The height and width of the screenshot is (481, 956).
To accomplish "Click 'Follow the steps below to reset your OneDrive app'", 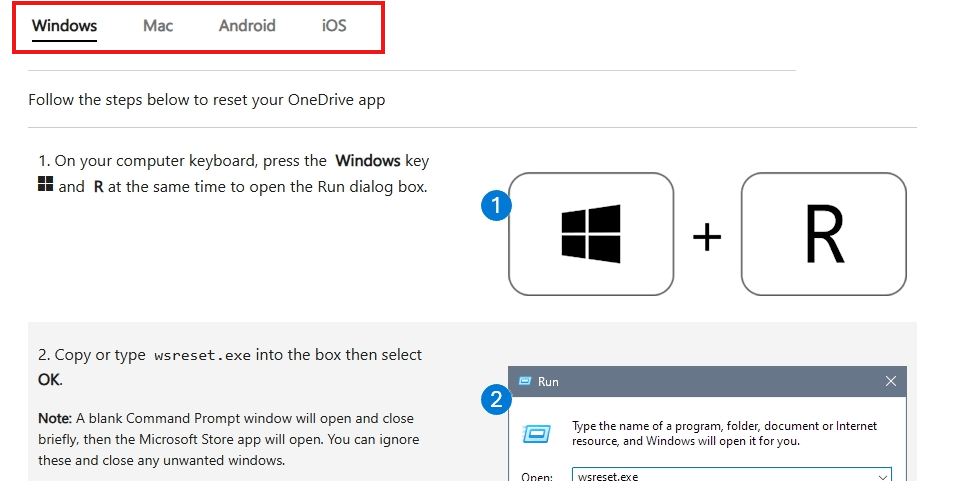I will point(207,99).
